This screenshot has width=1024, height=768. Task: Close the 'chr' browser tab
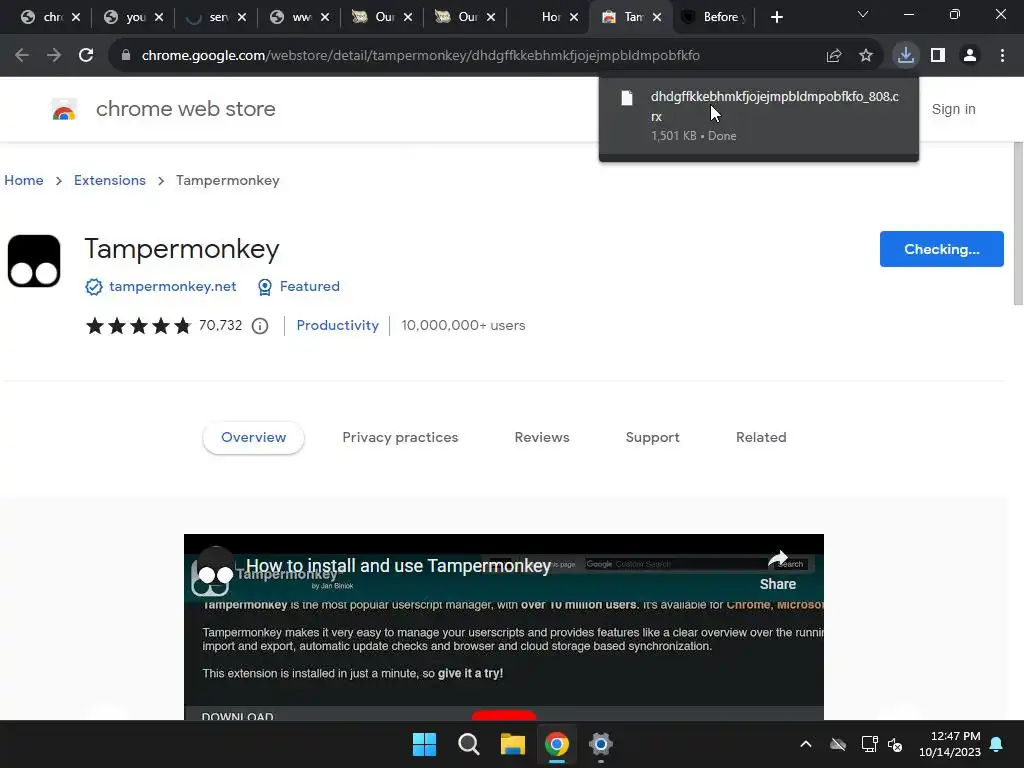click(x=76, y=17)
